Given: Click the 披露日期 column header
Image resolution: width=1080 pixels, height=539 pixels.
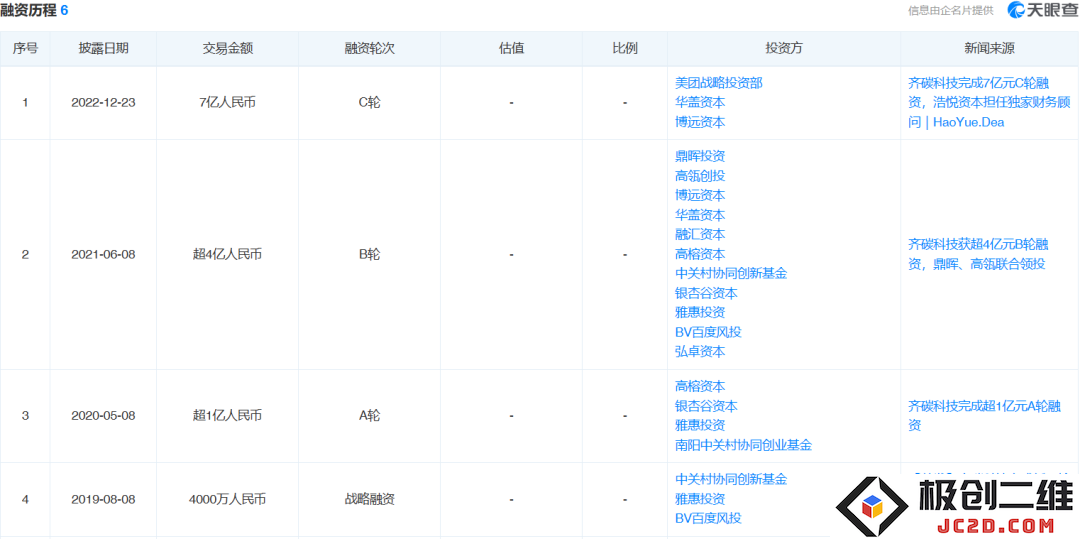Looking at the screenshot, I should (x=103, y=49).
